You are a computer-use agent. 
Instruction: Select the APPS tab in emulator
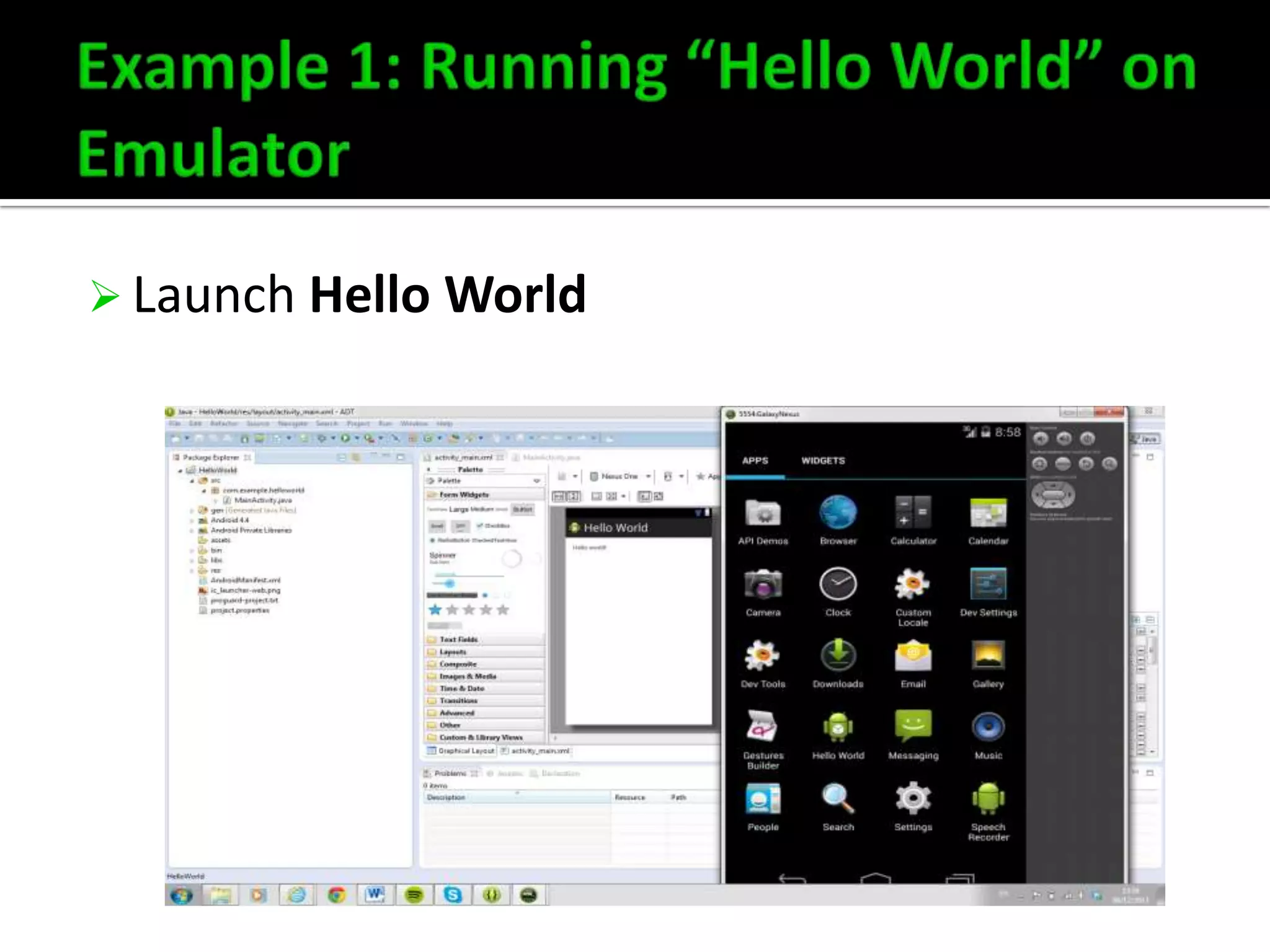click(x=755, y=461)
